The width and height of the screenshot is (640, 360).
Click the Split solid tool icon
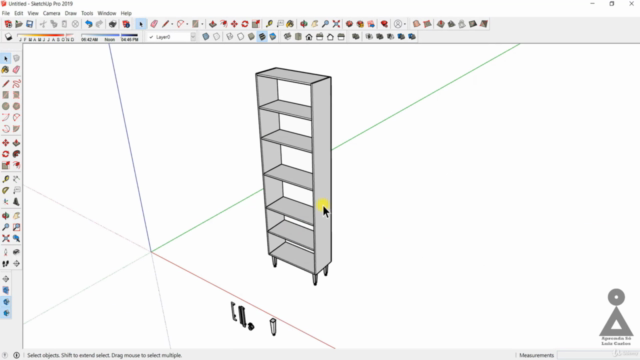(x=412, y=37)
